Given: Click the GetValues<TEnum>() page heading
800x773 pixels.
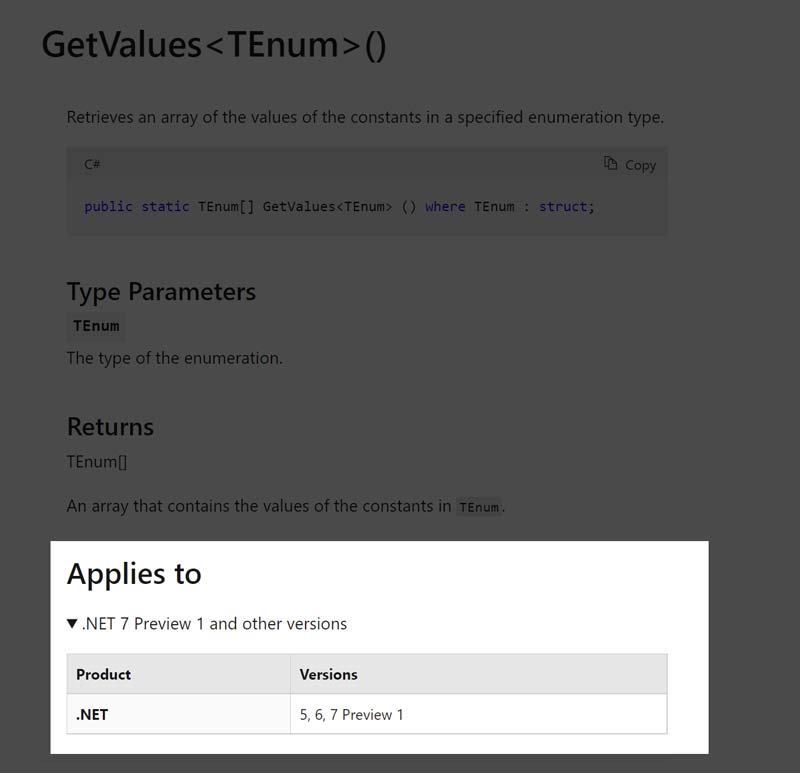Looking at the screenshot, I should (213, 46).
